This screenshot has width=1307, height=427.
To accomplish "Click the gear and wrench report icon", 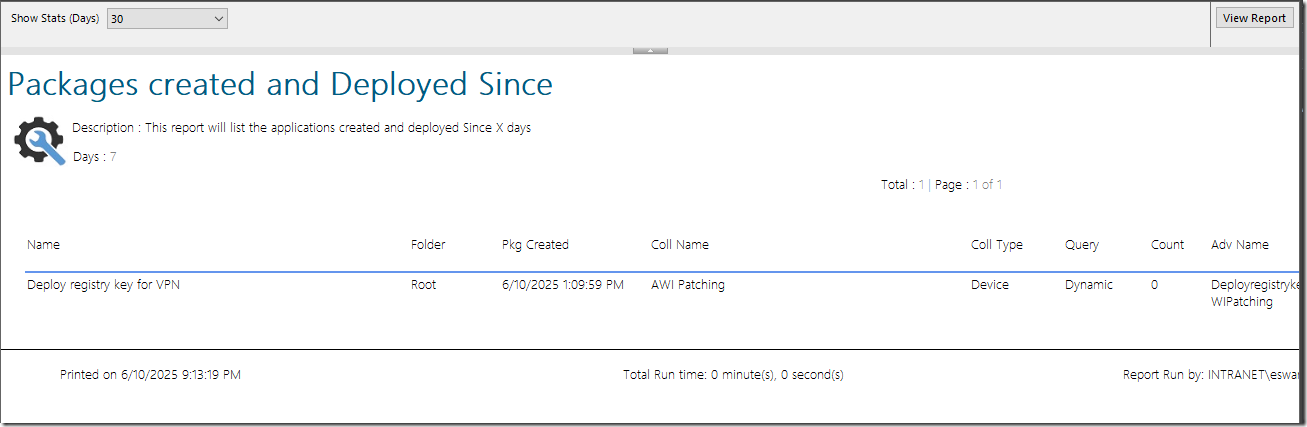I will click(39, 141).
